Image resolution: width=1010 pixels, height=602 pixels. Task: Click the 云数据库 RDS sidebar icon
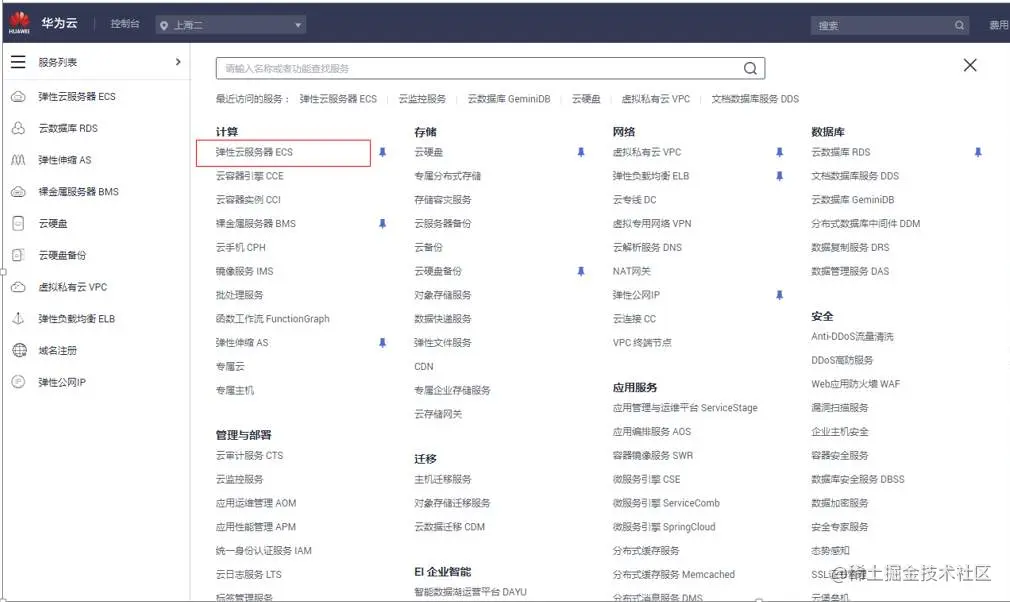19,128
